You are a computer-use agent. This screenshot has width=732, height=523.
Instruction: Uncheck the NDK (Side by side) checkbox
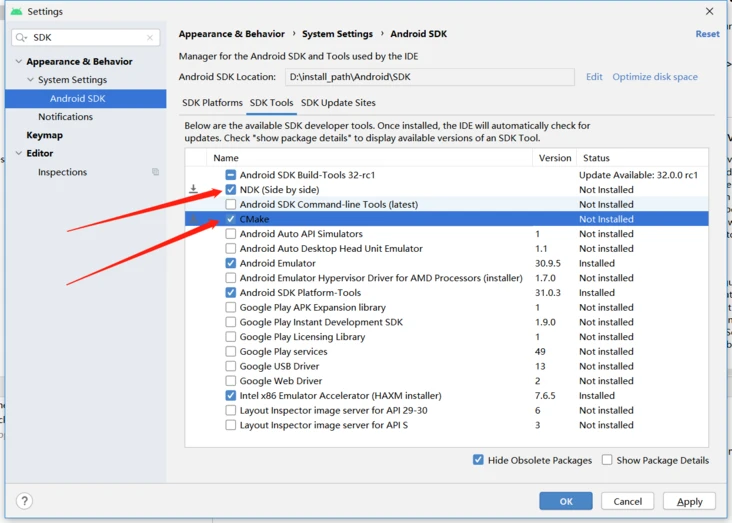click(231, 190)
